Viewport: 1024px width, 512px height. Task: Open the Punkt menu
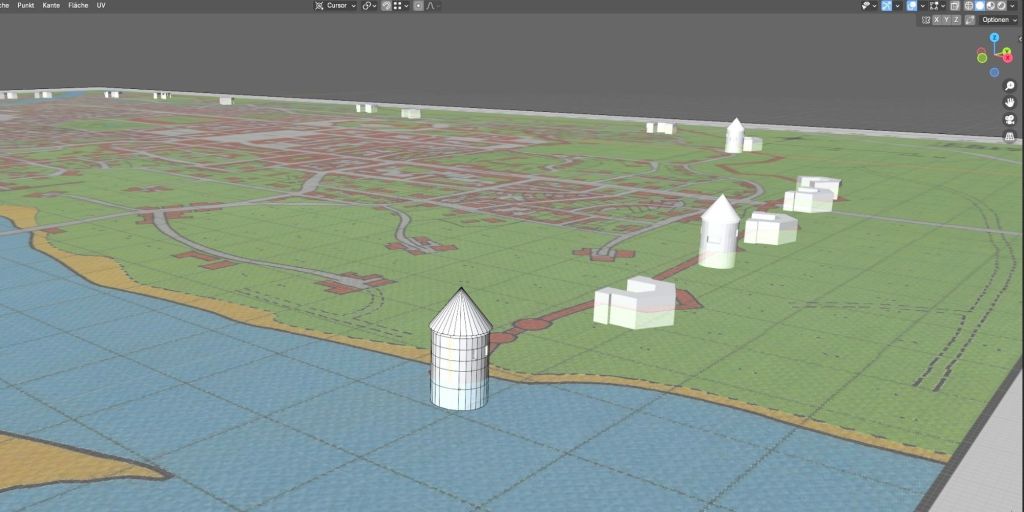(x=26, y=6)
